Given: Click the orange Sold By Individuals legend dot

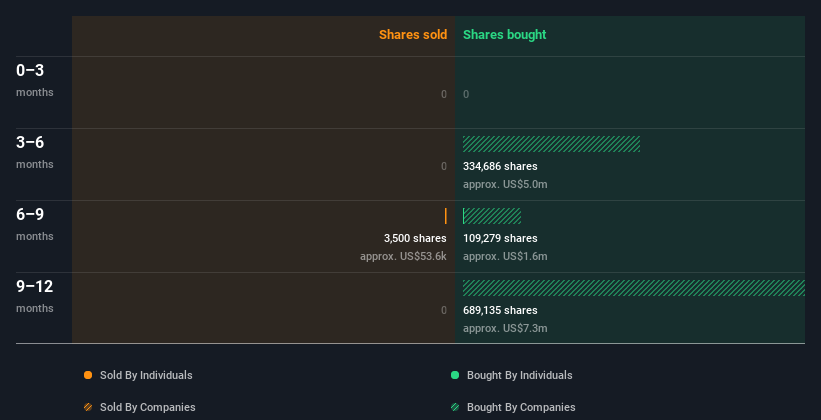Looking at the screenshot, I should (x=88, y=375).
